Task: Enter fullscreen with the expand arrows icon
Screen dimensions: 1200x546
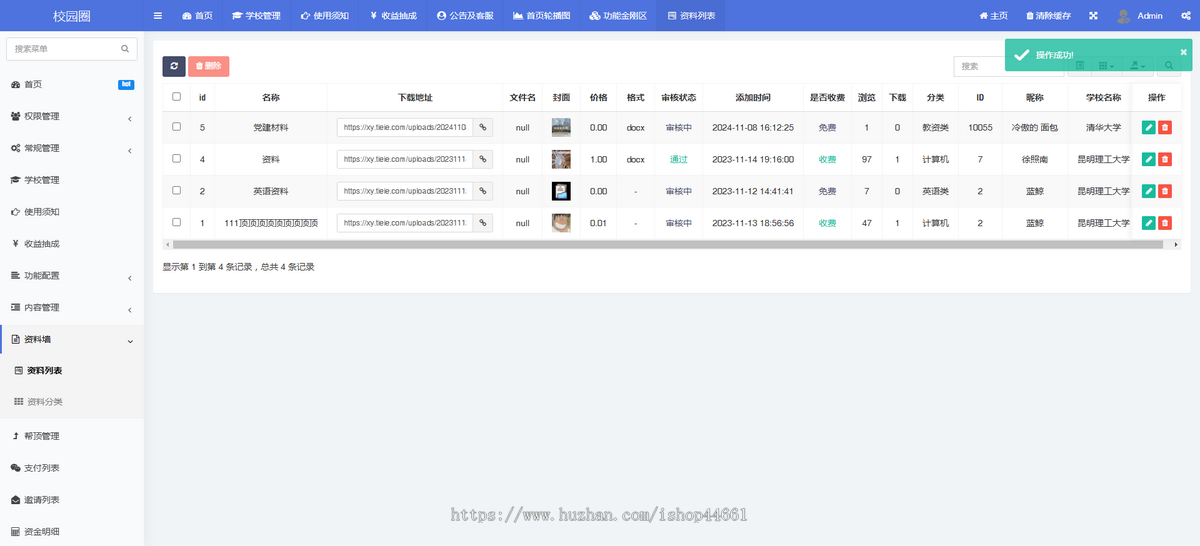Action: tap(1093, 16)
